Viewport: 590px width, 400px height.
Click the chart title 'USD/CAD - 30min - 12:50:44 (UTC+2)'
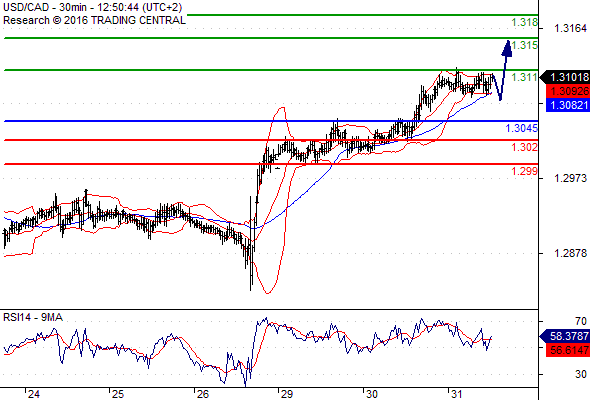coord(93,7)
